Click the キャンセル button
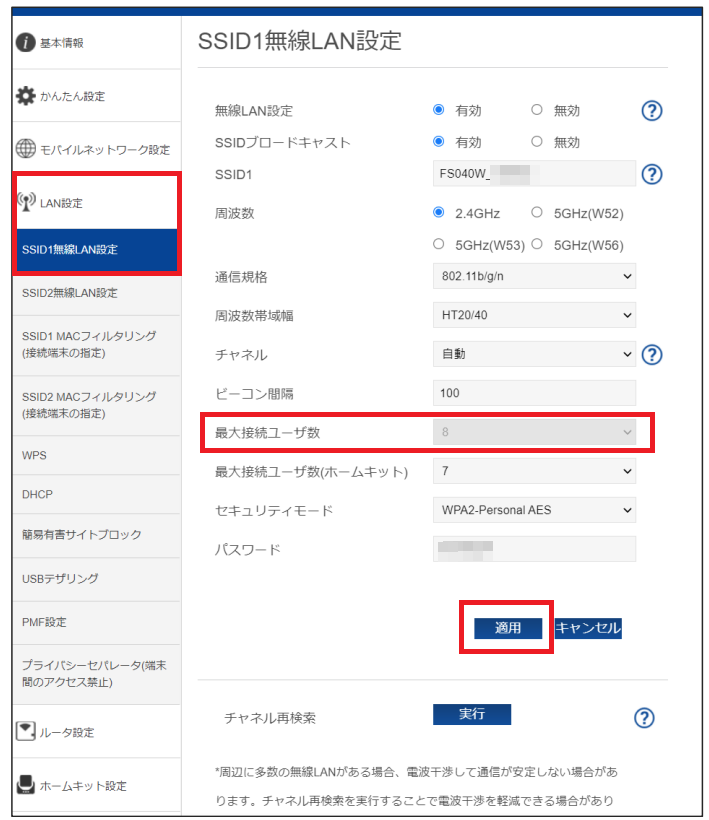Viewport: 709px width, 820px height. [x=588, y=628]
